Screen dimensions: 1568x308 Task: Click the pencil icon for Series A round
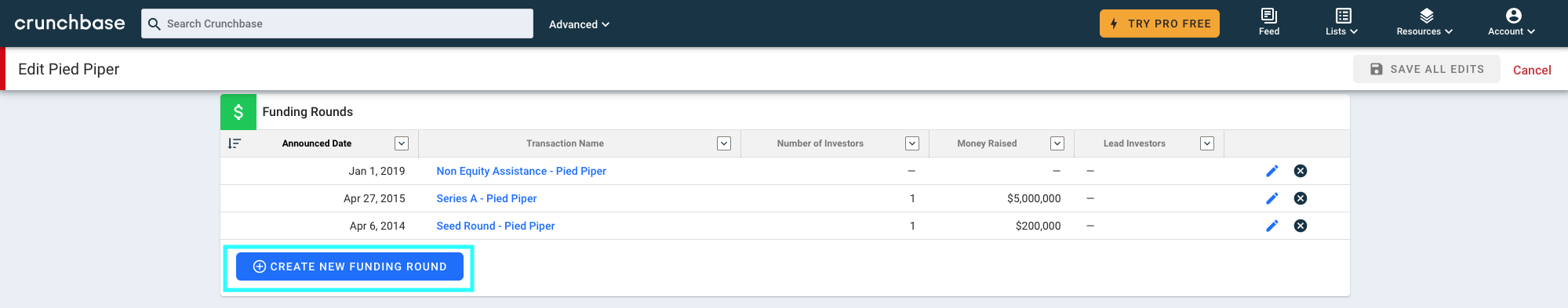click(x=1272, y=198)
